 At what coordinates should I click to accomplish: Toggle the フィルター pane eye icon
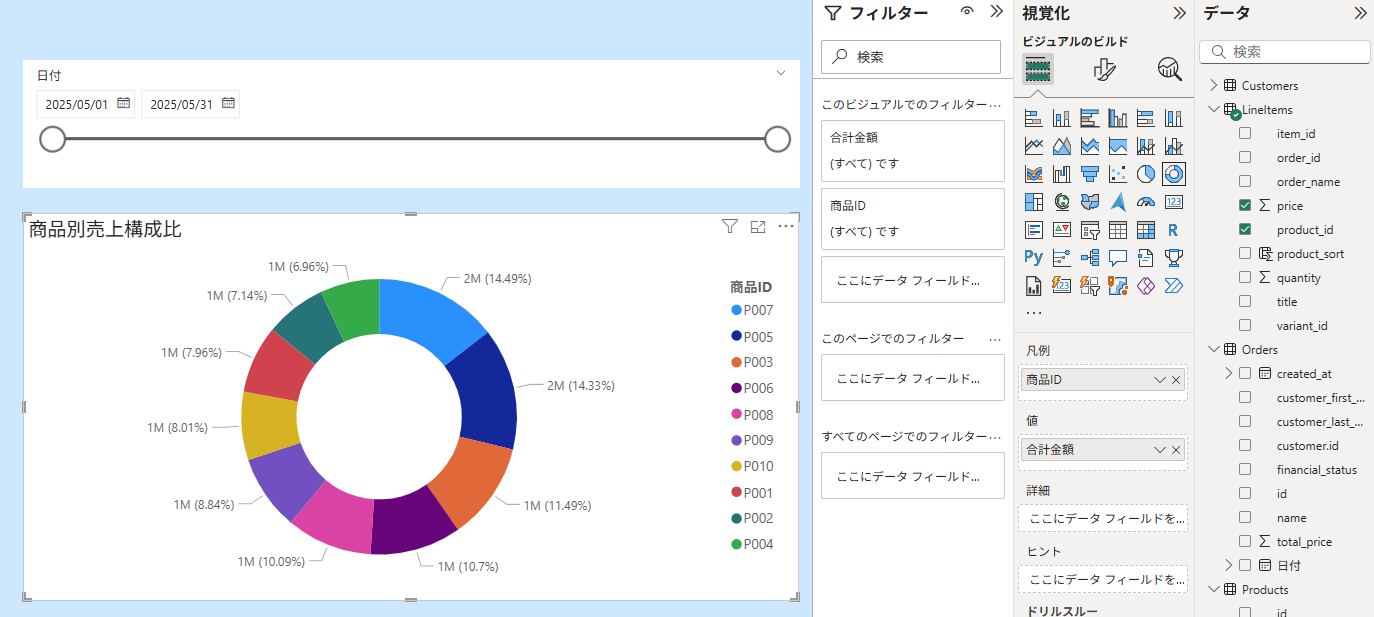[x=967, y=12]
